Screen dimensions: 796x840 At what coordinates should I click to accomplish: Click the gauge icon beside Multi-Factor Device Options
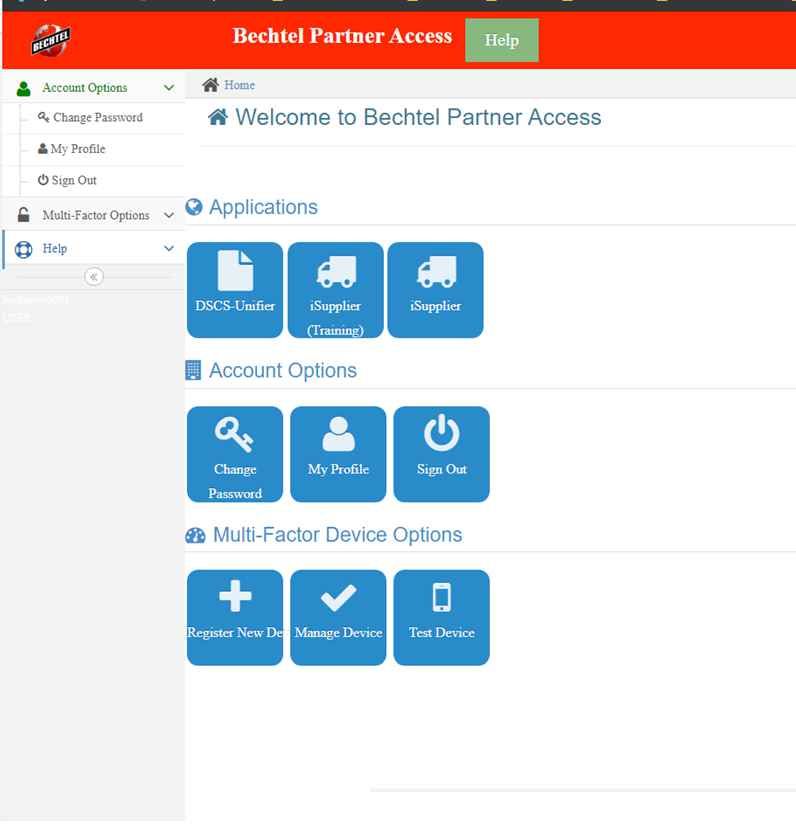tap(195, 535)
